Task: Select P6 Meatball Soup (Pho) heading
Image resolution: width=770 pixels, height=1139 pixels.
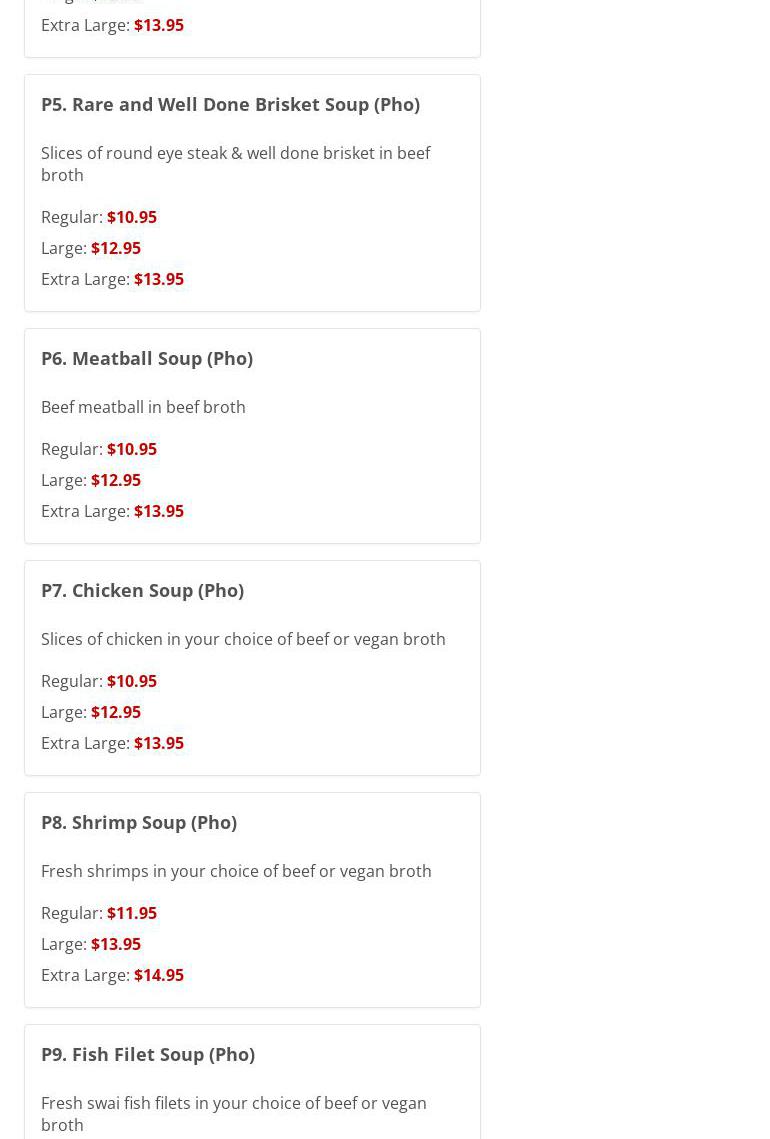Action: [x=147, y=359]
